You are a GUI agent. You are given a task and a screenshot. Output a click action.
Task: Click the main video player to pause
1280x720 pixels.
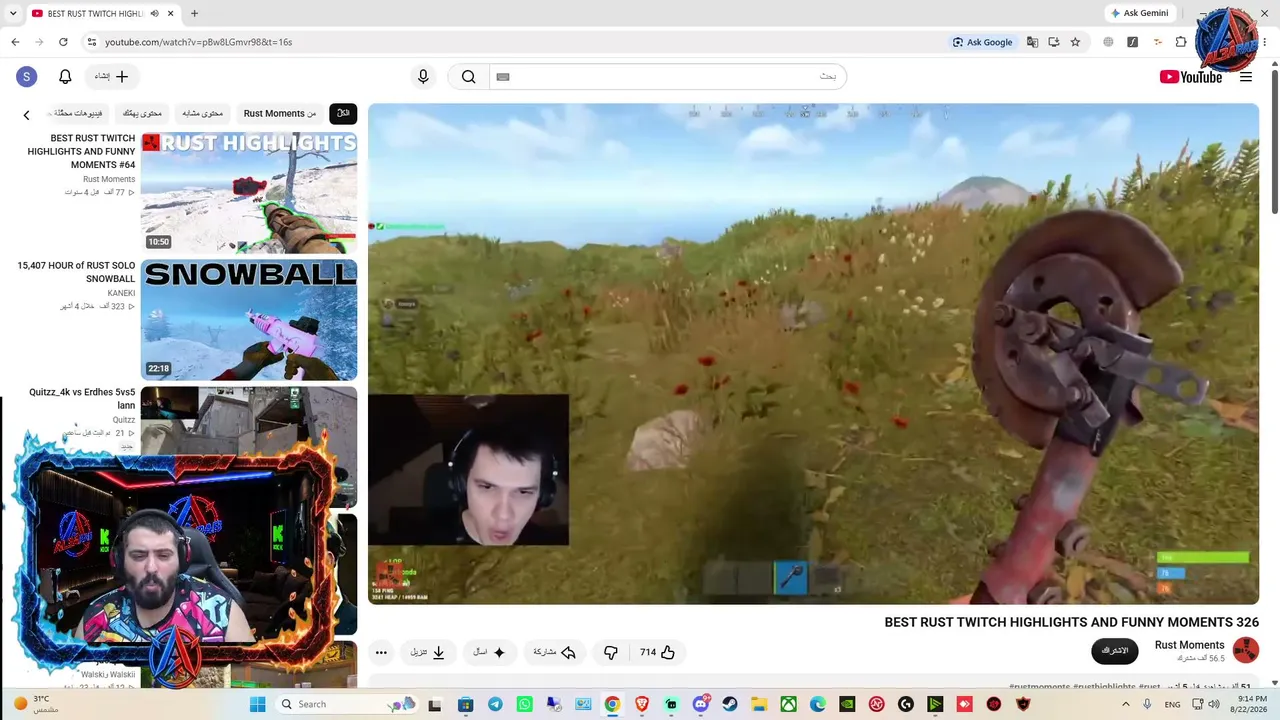813,354
